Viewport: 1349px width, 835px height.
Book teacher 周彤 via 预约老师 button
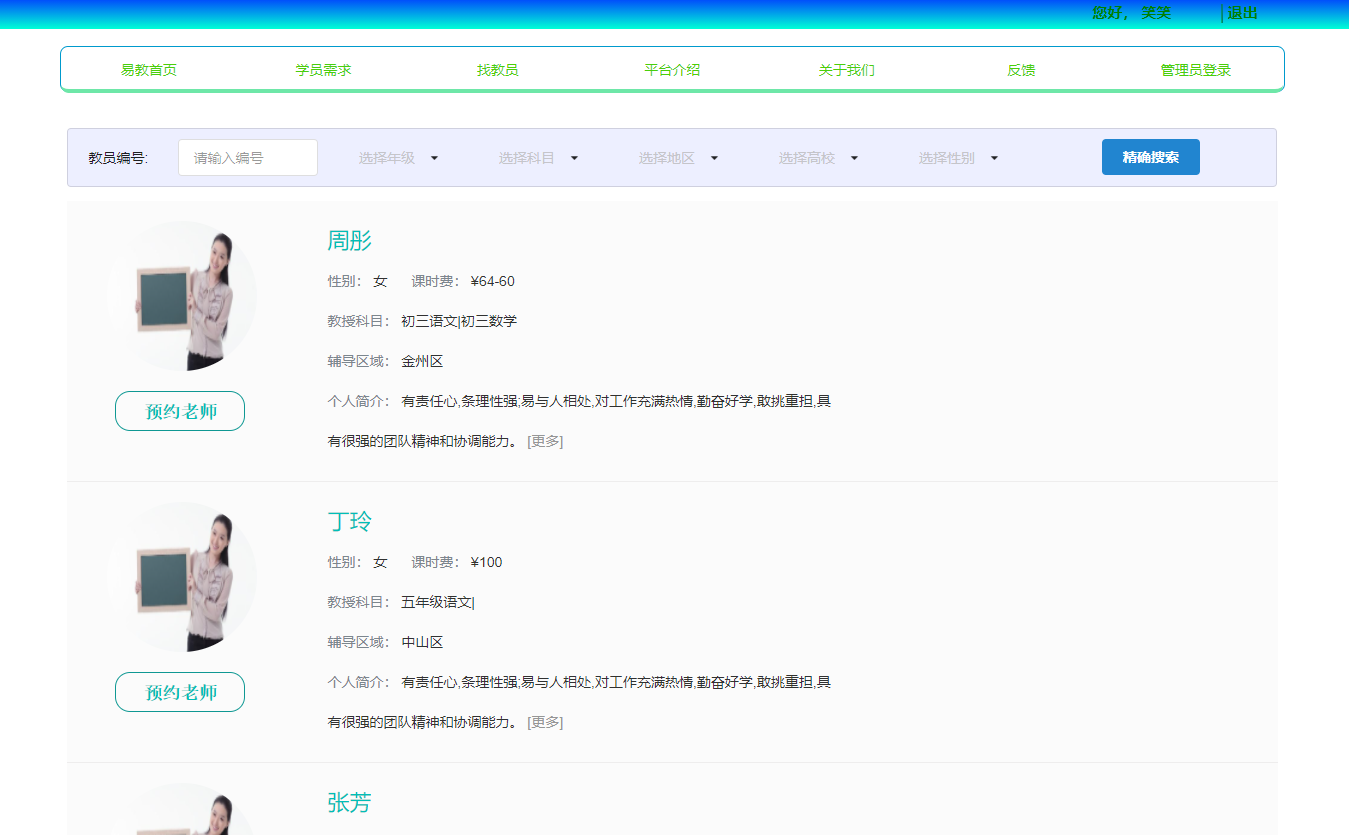click(179, 410)
